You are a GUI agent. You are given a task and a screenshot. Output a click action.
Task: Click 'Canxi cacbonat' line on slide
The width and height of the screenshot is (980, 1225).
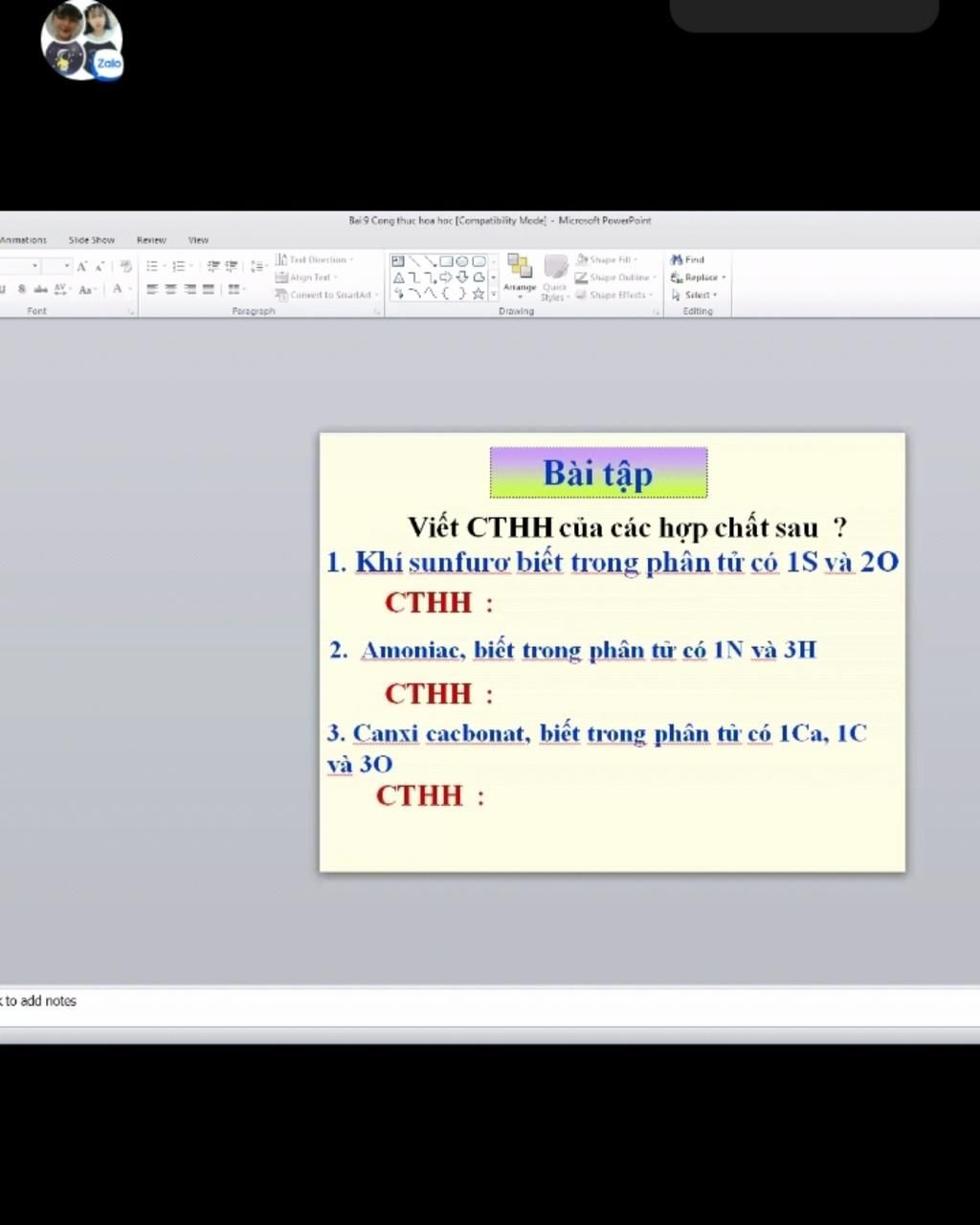[596, 747]
